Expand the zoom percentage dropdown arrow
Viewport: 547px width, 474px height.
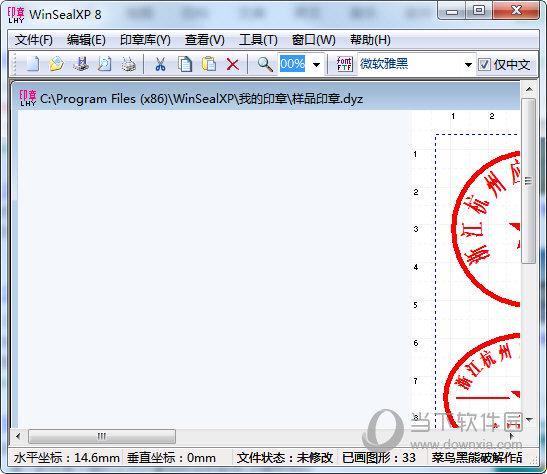tap(316, 65)
